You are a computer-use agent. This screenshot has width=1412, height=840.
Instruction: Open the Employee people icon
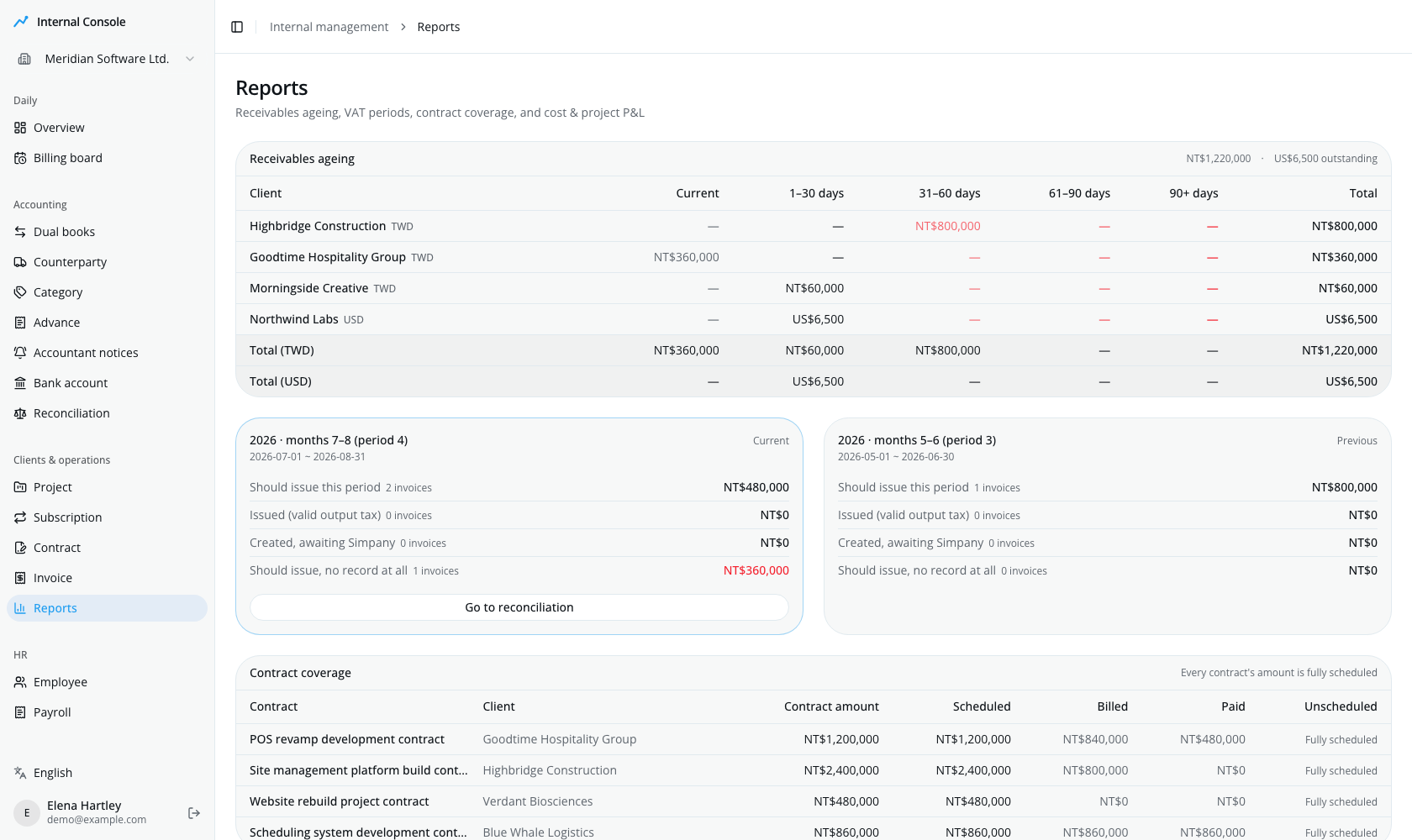20,682
